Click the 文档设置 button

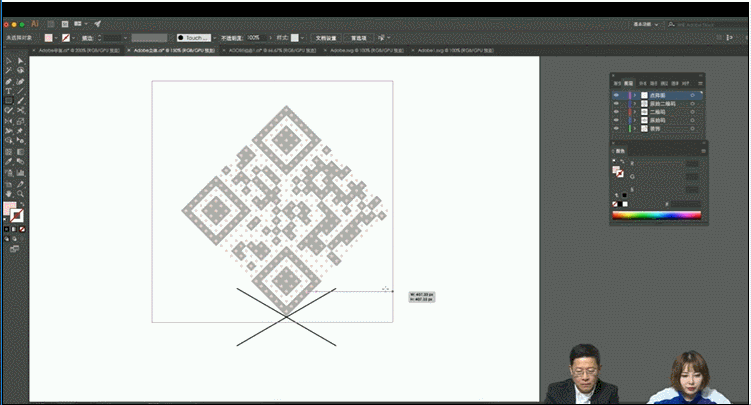coord(326,38)
